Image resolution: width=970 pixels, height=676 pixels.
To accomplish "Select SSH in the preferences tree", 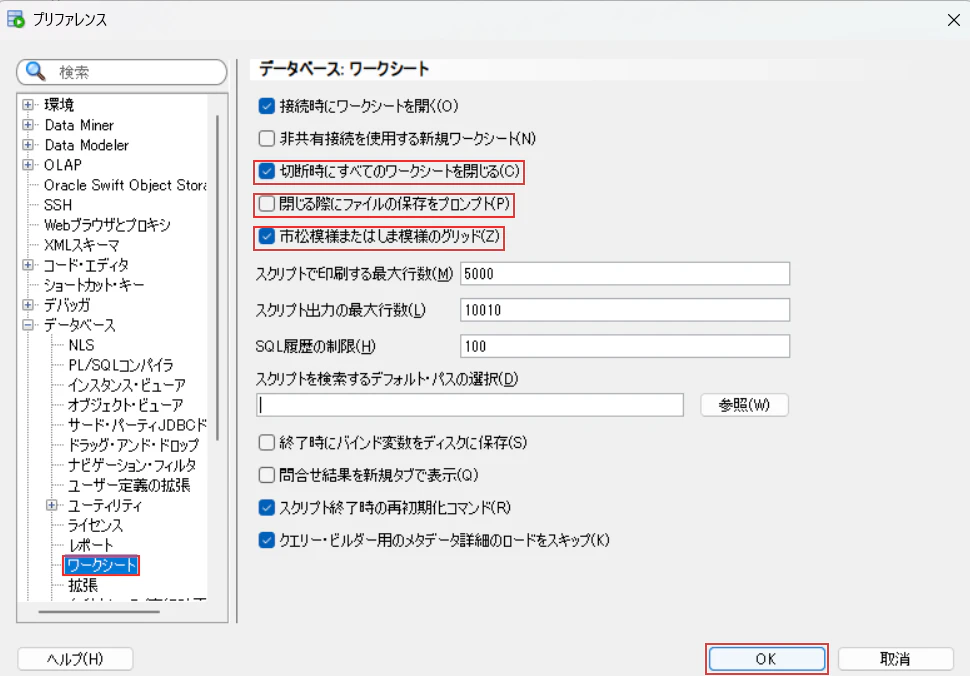I will click(x=58, y=205).
